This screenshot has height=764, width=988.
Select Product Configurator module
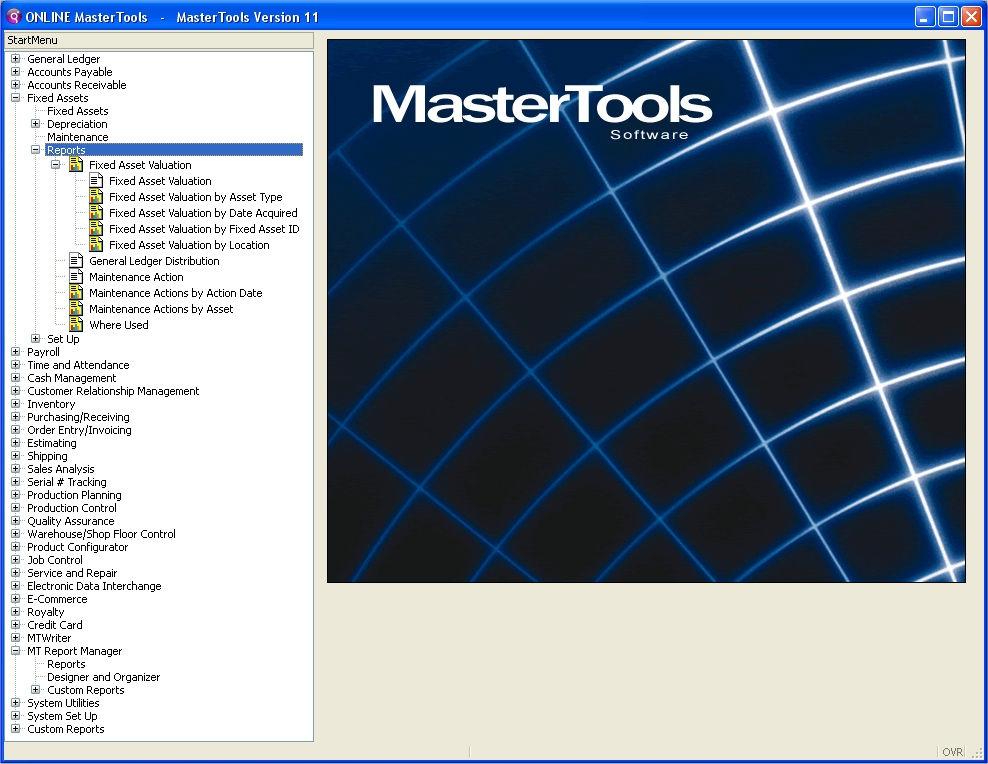pyautogui.click(x=78, y=547)
